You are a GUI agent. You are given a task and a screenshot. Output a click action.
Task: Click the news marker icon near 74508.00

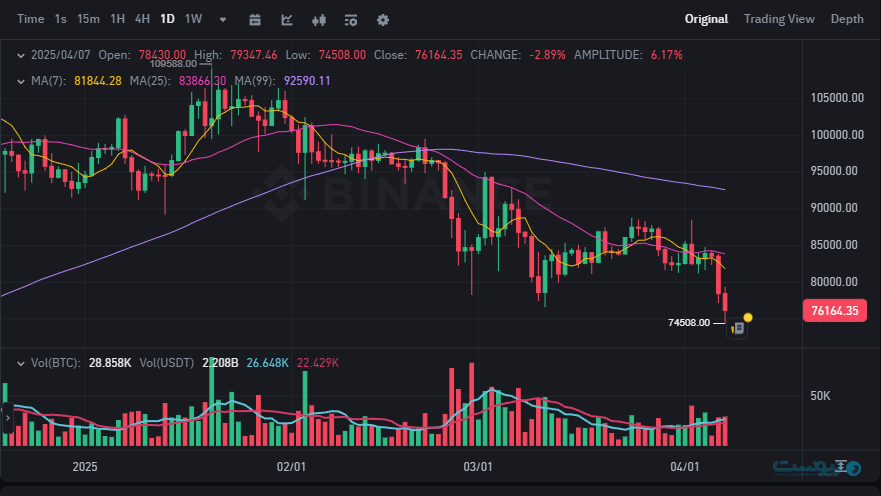point(738,327)
